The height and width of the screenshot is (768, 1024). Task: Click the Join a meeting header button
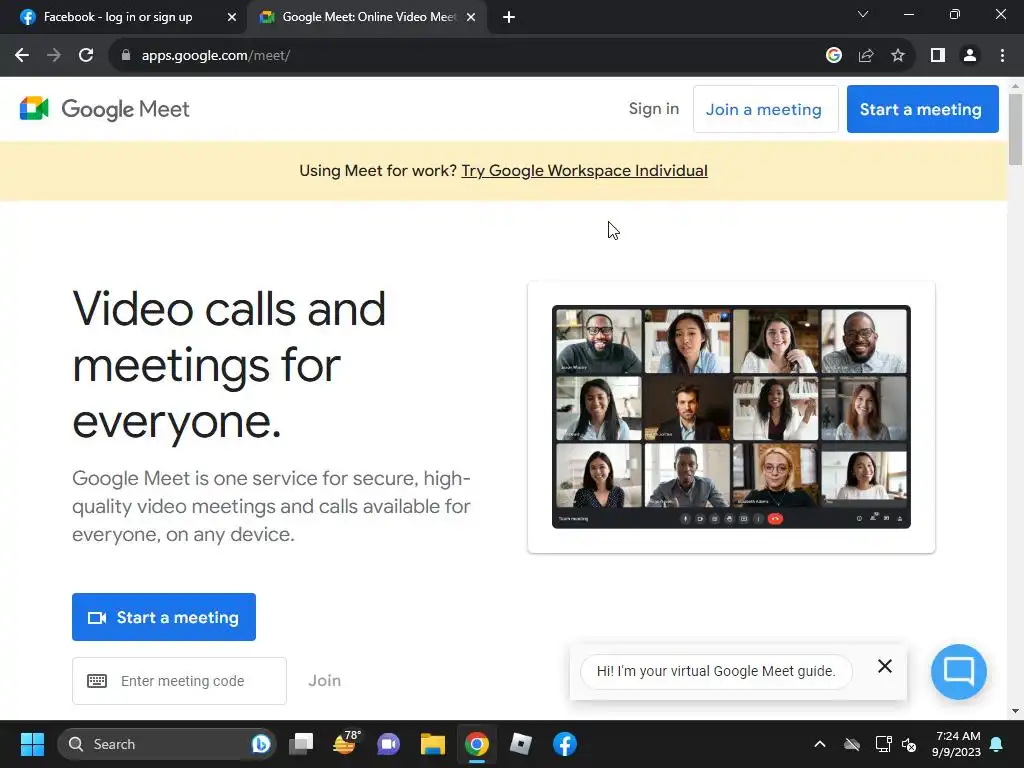(765, 109)
